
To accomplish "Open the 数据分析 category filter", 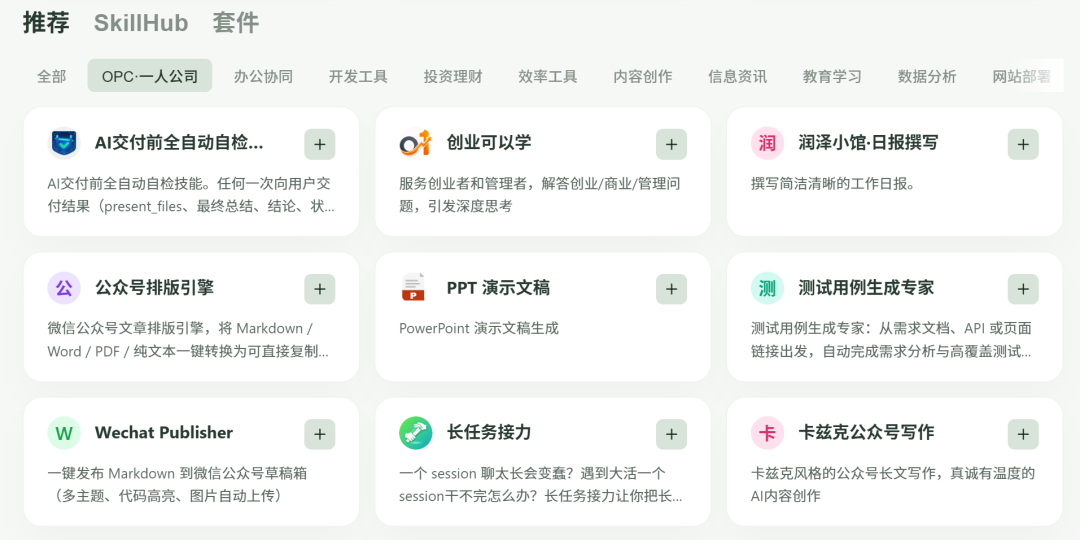I will [927, 76].
